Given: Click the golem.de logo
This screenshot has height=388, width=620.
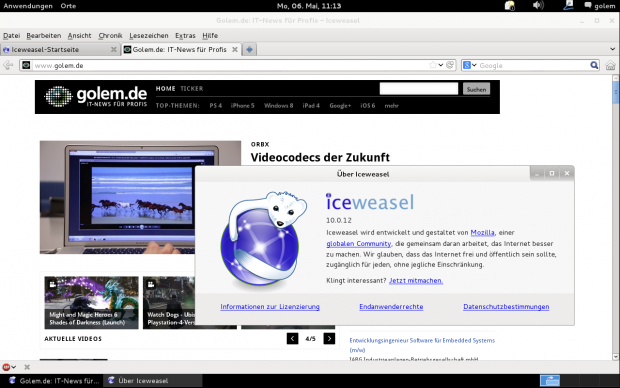Looking at the screenshot, I should click(96, 97).
